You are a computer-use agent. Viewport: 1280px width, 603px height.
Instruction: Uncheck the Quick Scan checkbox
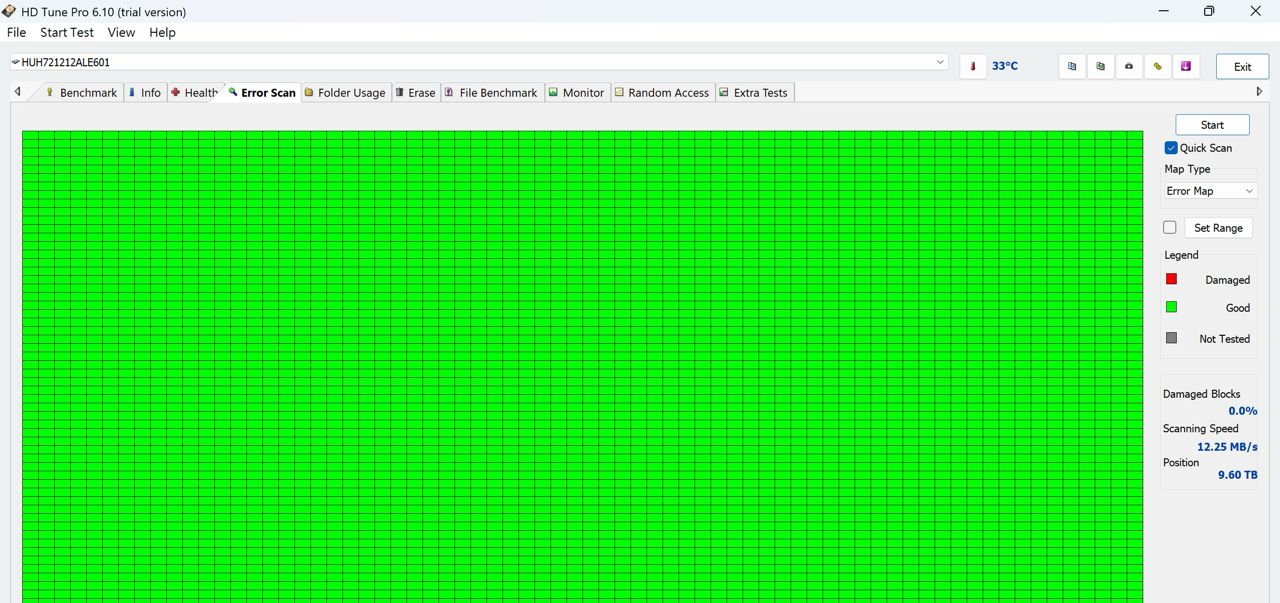(1171, 148)
